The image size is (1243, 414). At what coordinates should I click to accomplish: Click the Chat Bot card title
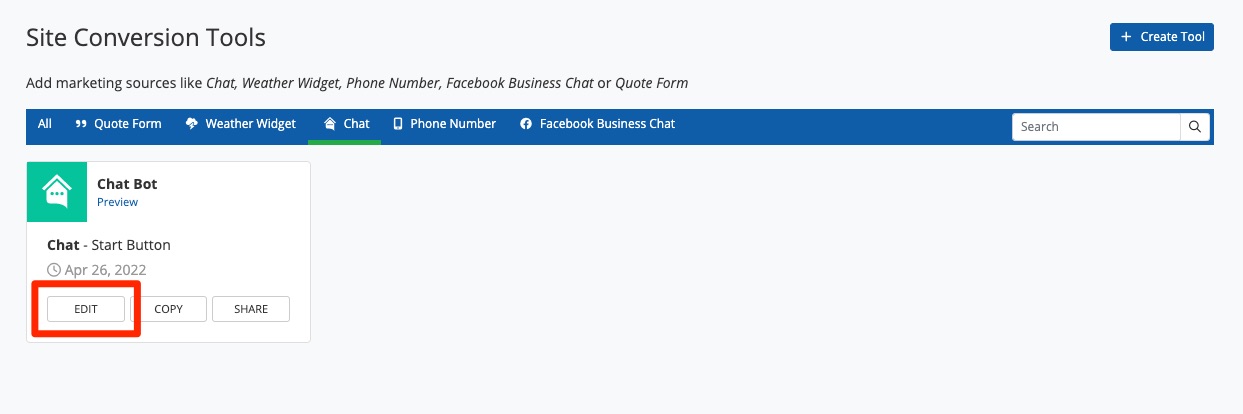click(127, 184)
